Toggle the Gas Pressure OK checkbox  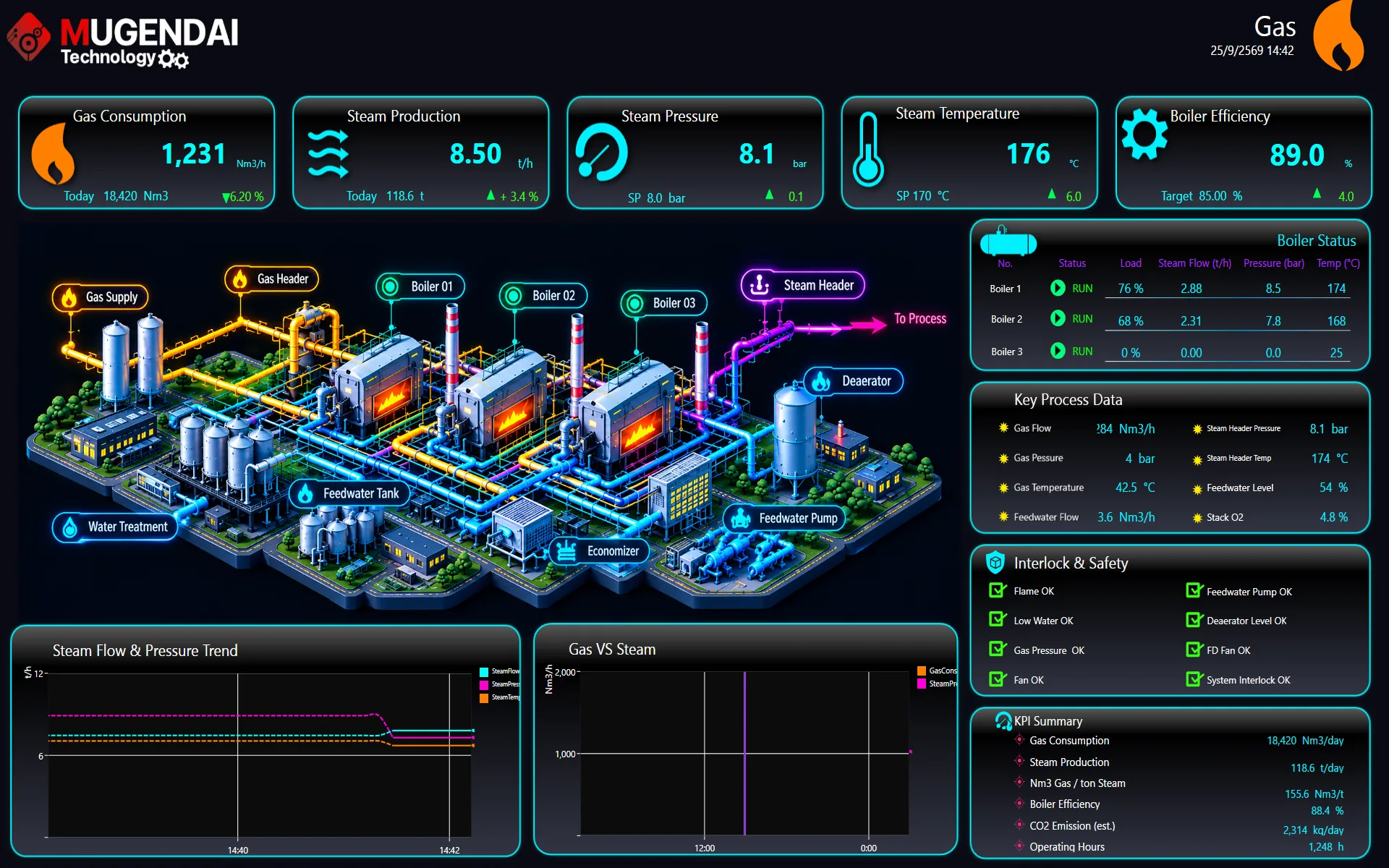click(x=998, y=650)
